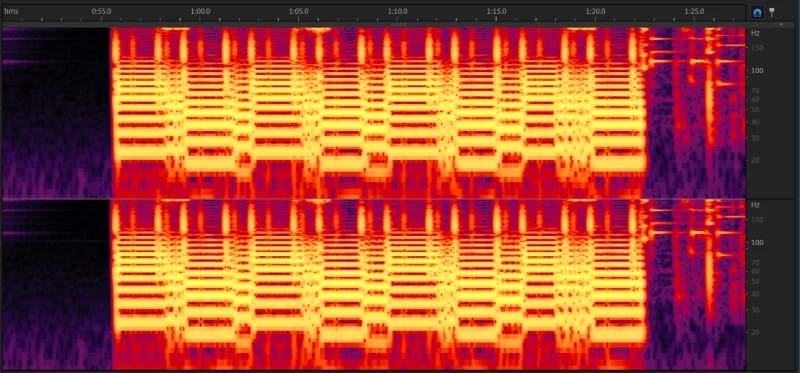Viewport: 800px width, 373px height.
Task: Click the 30 value on lower frequency scale
Action: 755,310
